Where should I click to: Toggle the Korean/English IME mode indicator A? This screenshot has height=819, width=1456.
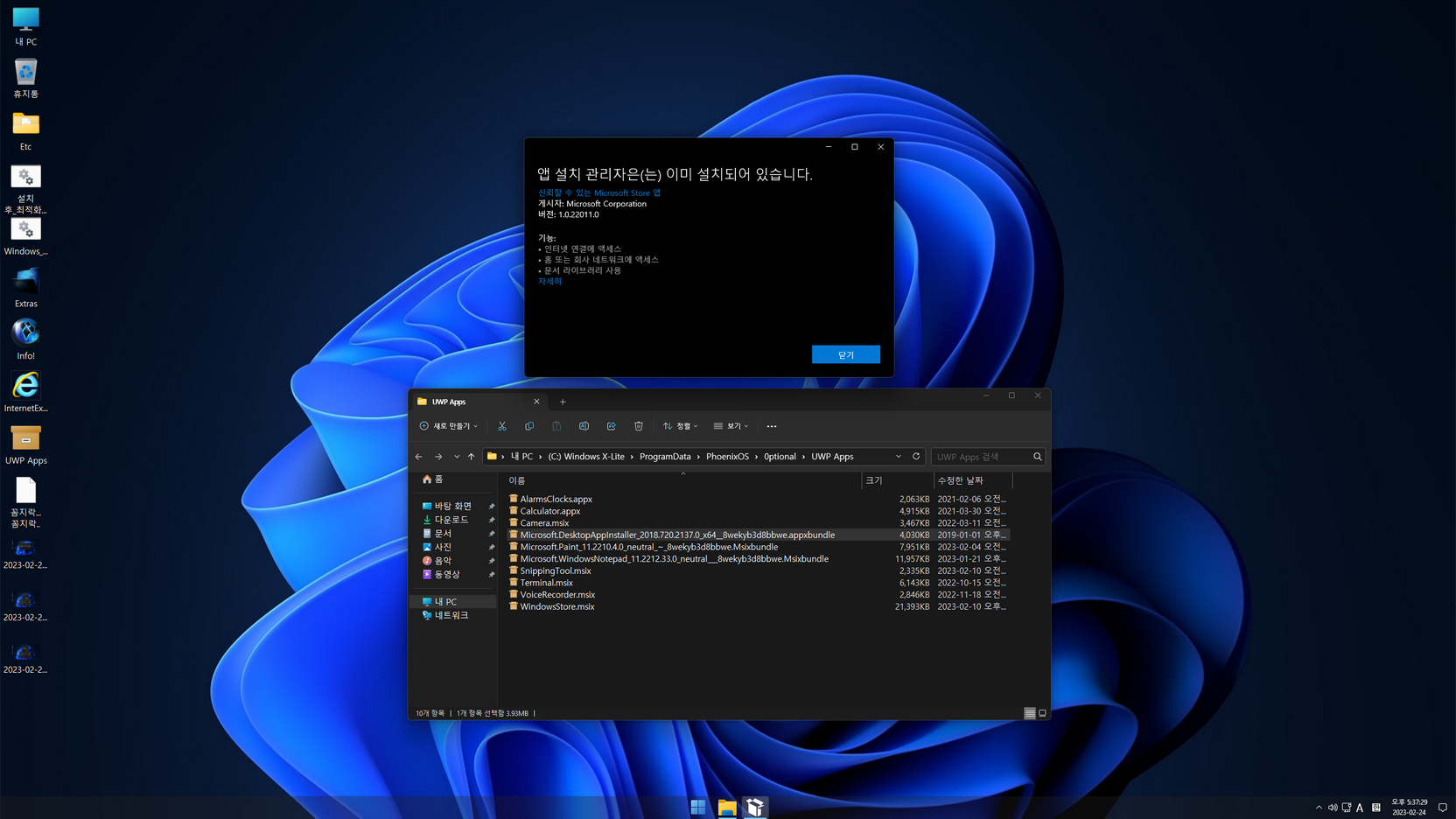pyautogui.click(x=1360, y=808)
